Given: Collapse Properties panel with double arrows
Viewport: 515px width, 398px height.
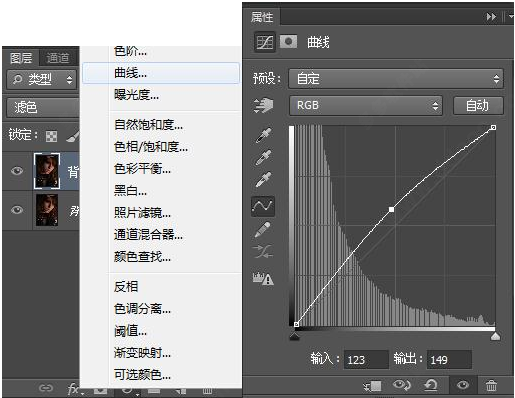Looking at the screenshot, I should pos(491,17).
